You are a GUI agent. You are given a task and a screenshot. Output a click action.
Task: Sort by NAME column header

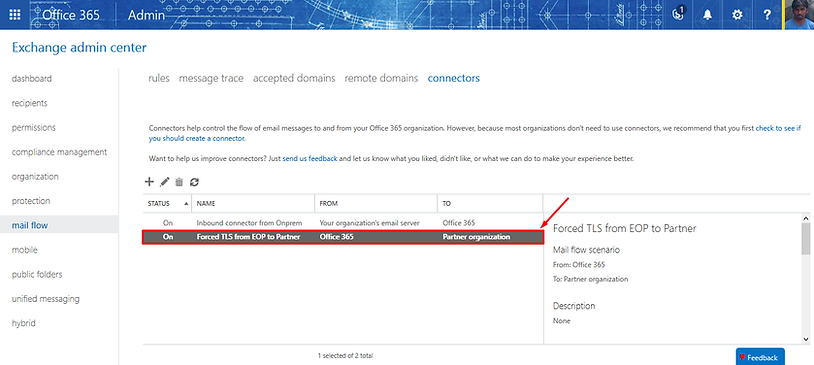(x=253, y=204)
